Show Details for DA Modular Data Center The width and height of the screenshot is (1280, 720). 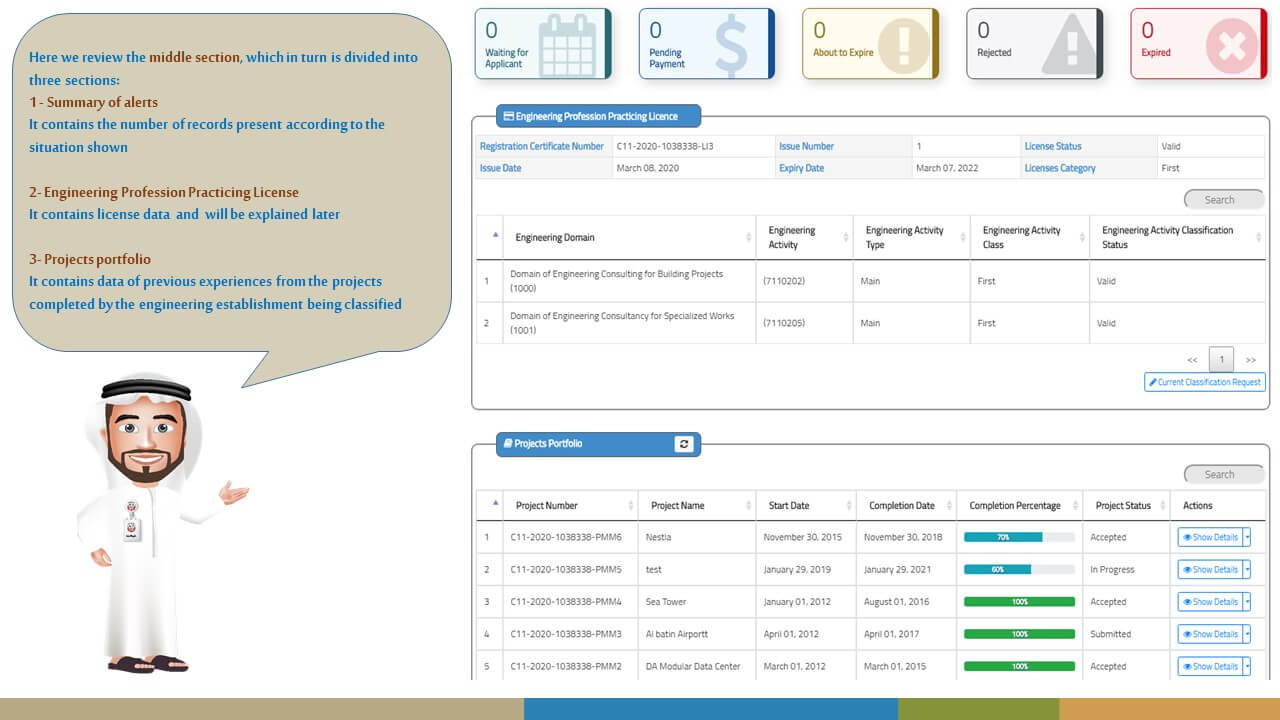pos(1210,666)
